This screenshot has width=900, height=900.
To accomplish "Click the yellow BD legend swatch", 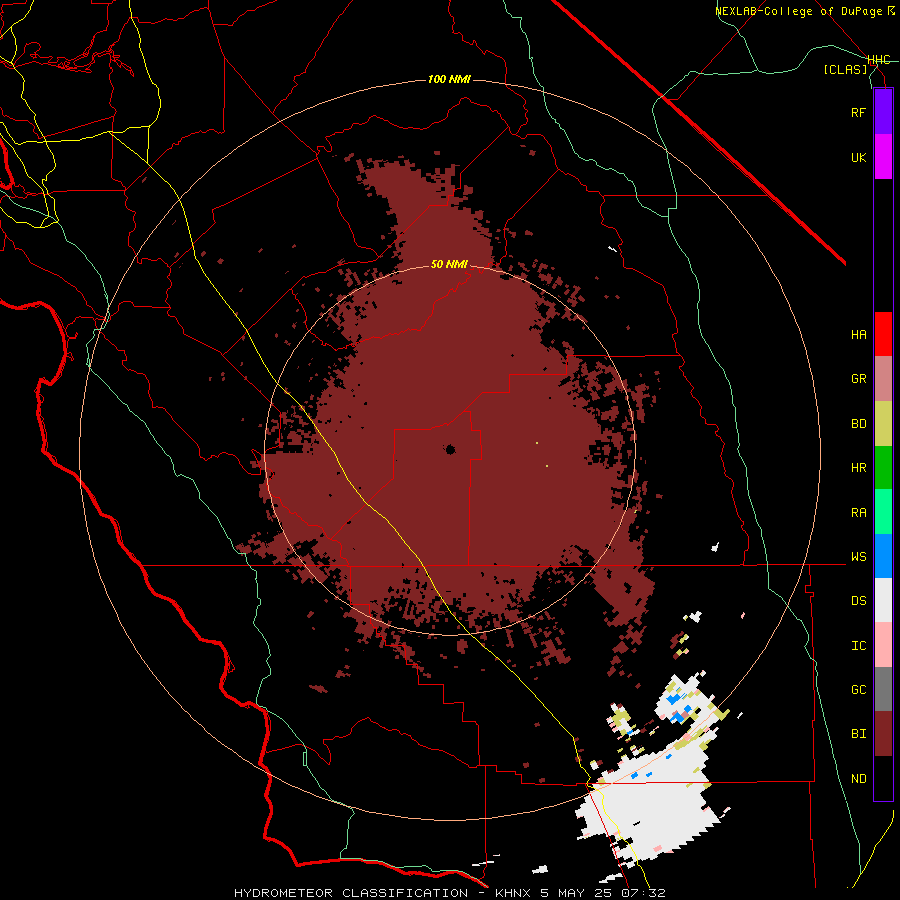I will click(x=883, y=424).
